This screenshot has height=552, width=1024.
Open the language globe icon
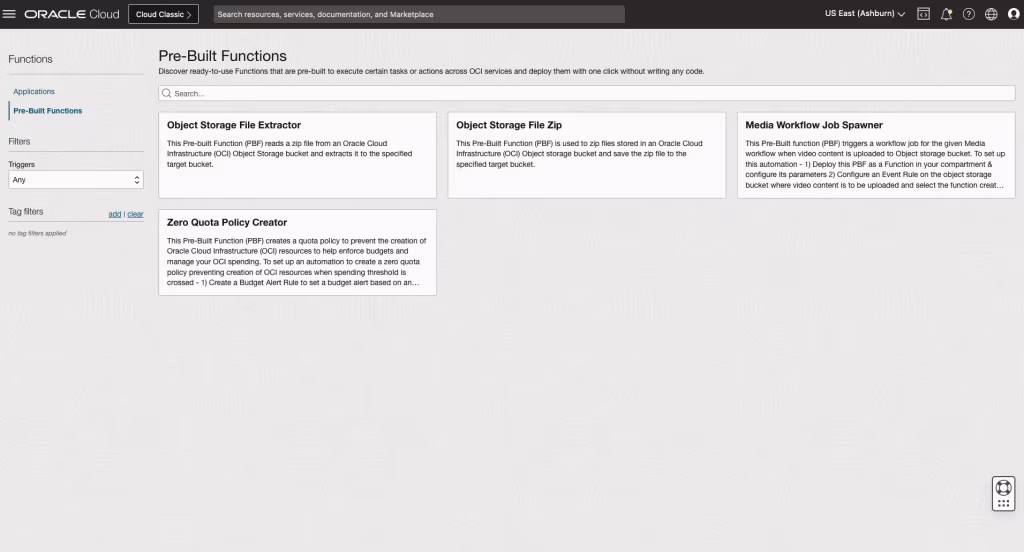(991, 14)
